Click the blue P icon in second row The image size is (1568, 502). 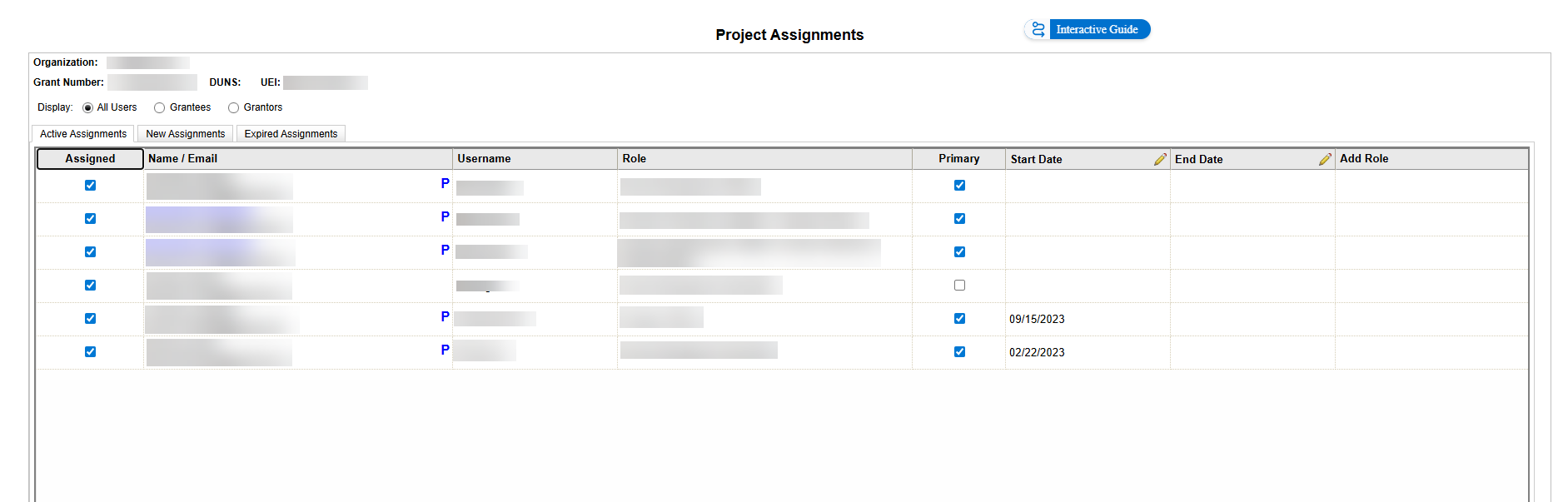445,217
